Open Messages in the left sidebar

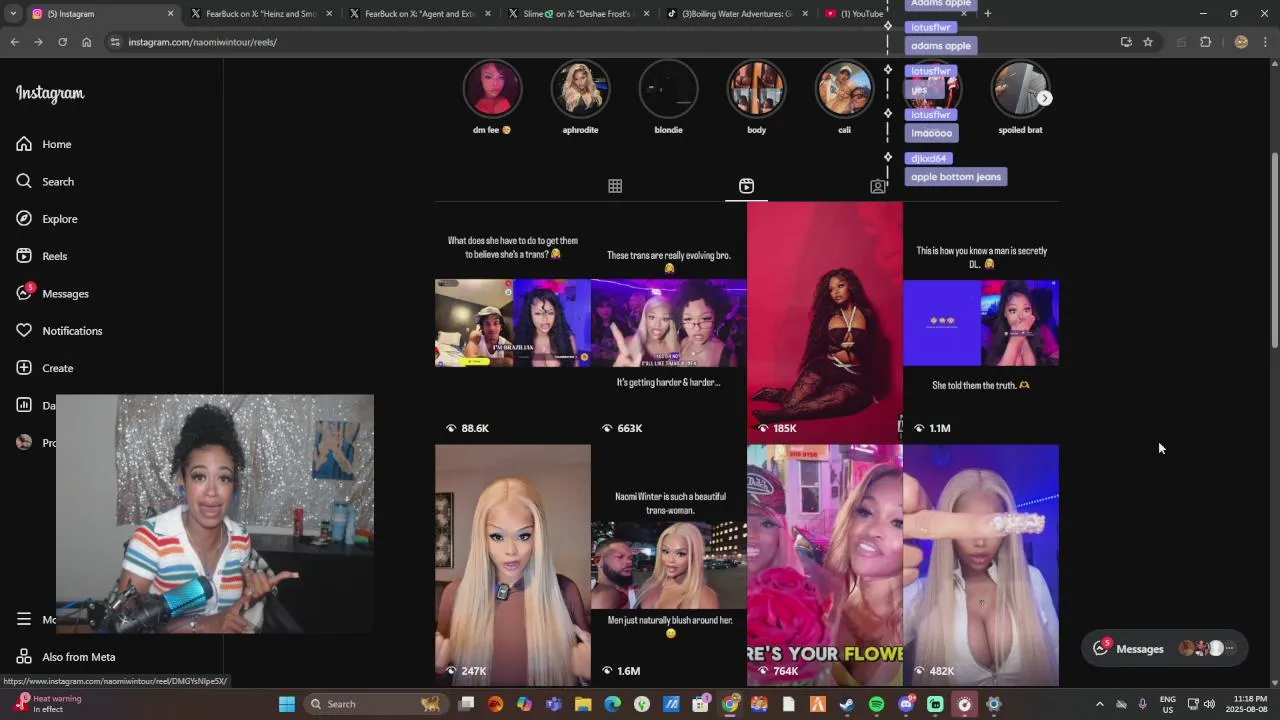[x=52, y=293]
